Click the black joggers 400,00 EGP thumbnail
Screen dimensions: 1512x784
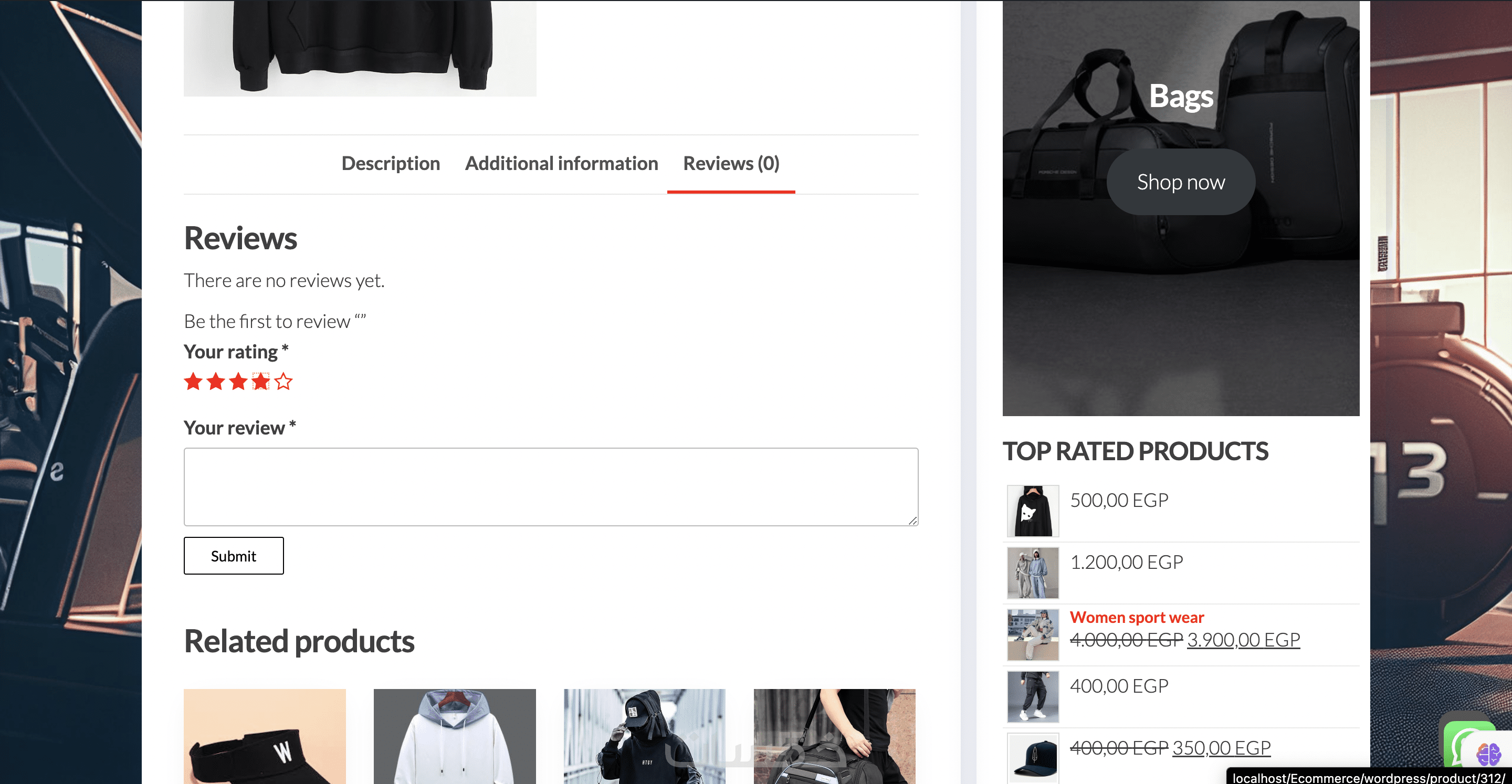click(x=1033, y=696)
